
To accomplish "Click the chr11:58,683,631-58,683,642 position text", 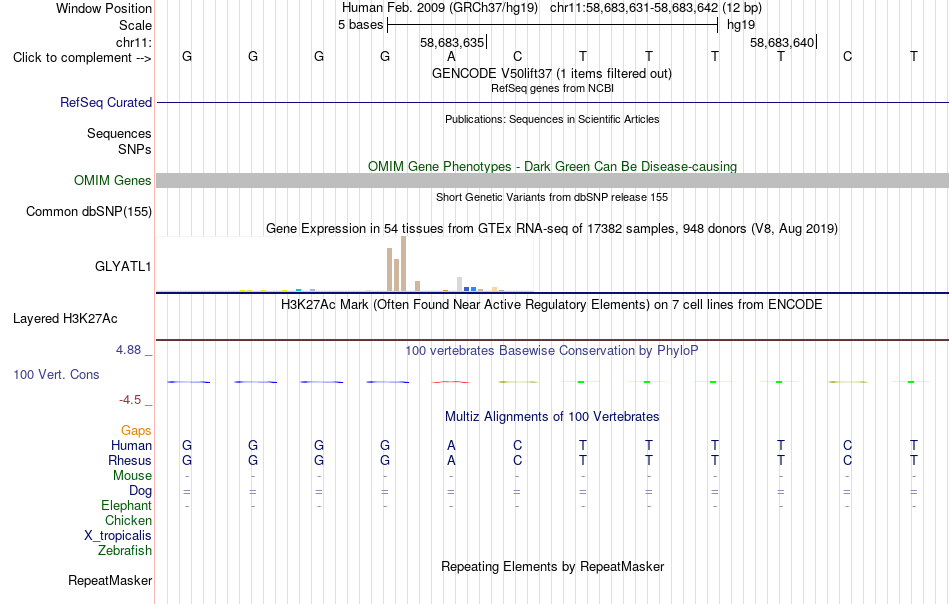I will pos(634,8).
